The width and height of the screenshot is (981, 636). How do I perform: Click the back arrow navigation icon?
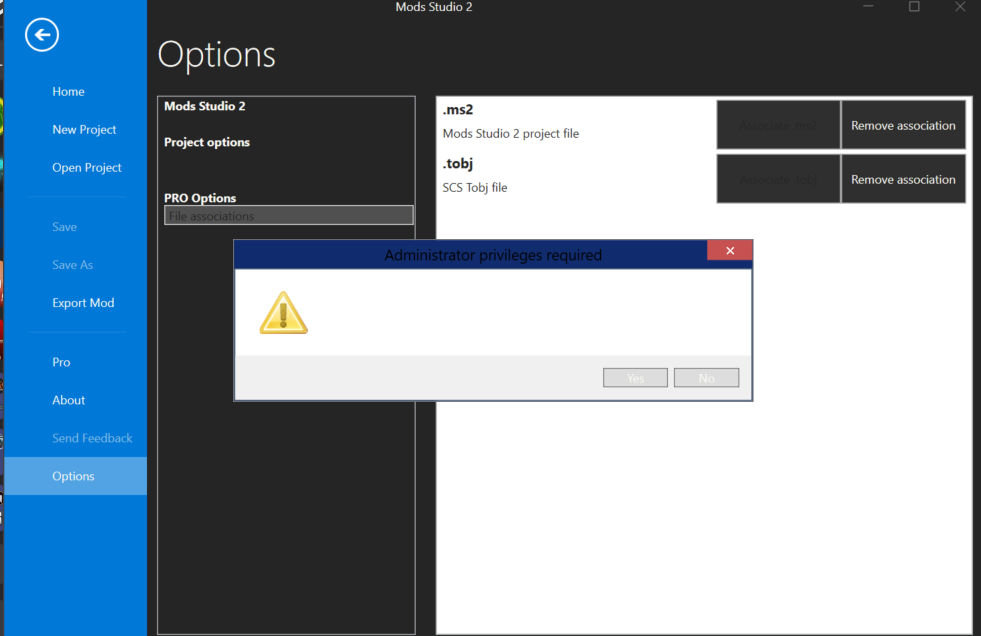click(x=41, y=35)
